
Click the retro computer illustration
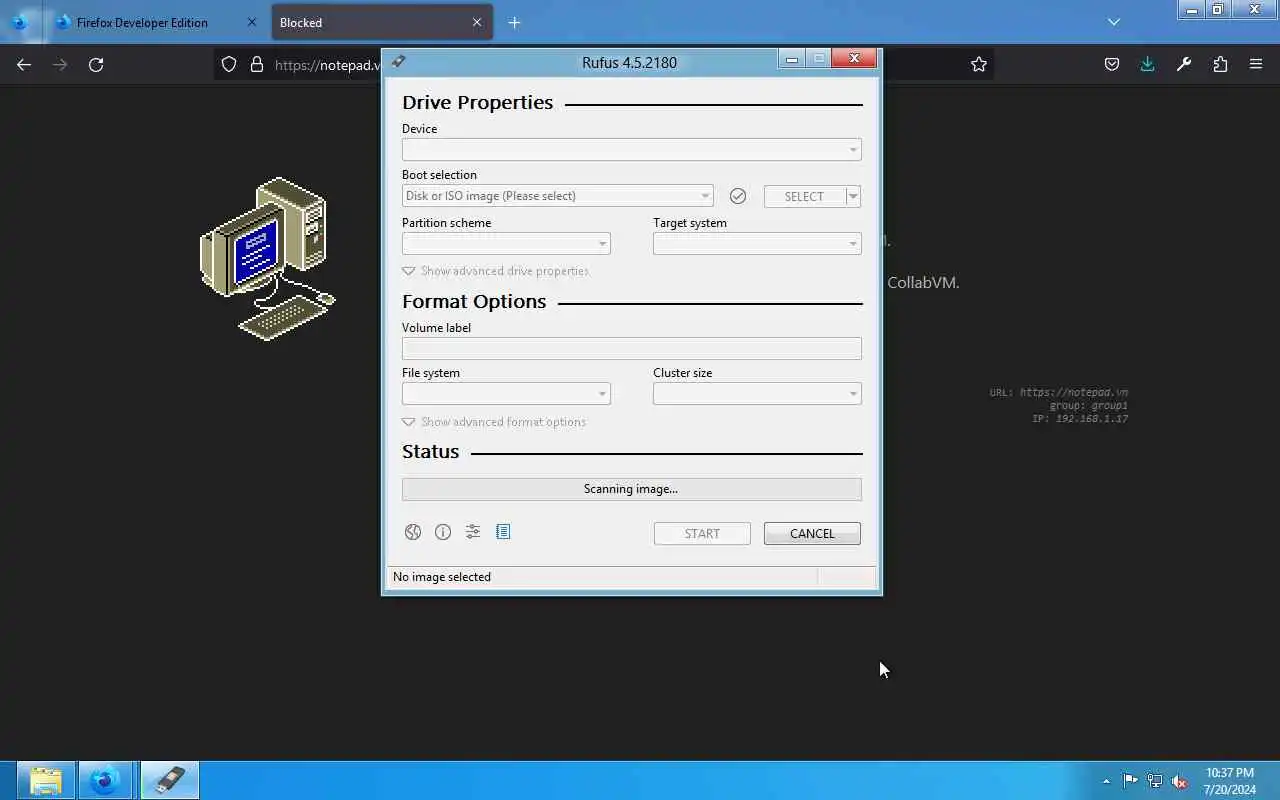pyautogui.click(x=268, y=258)
